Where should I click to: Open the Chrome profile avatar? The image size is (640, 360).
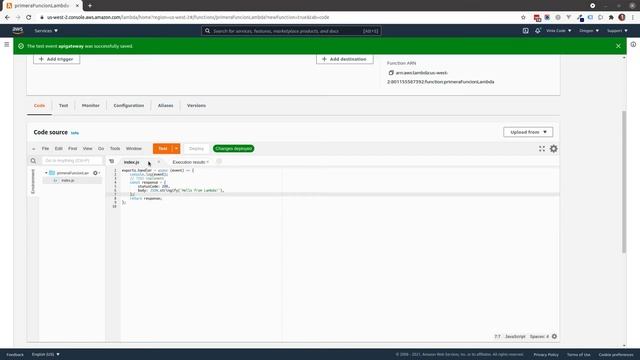tap(622, 18)
